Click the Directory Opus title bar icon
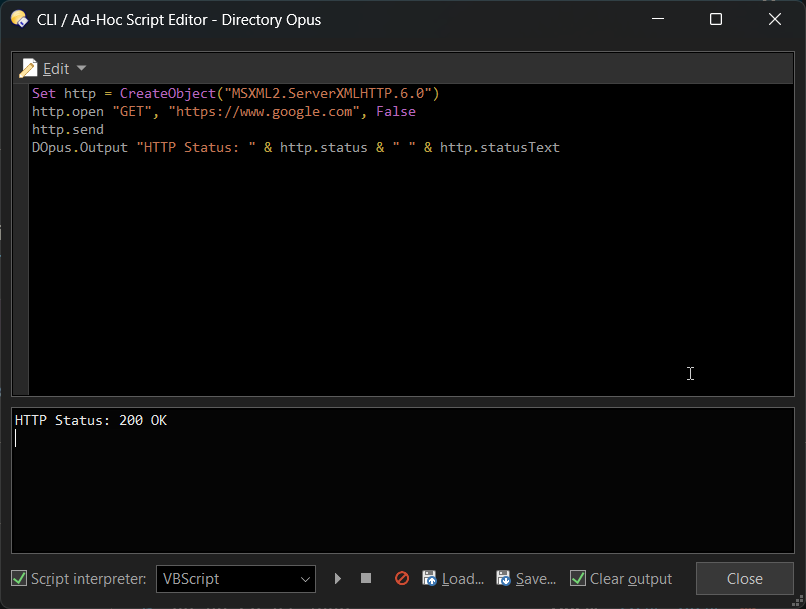Screen dimensions: 806x609 (19, 20)
